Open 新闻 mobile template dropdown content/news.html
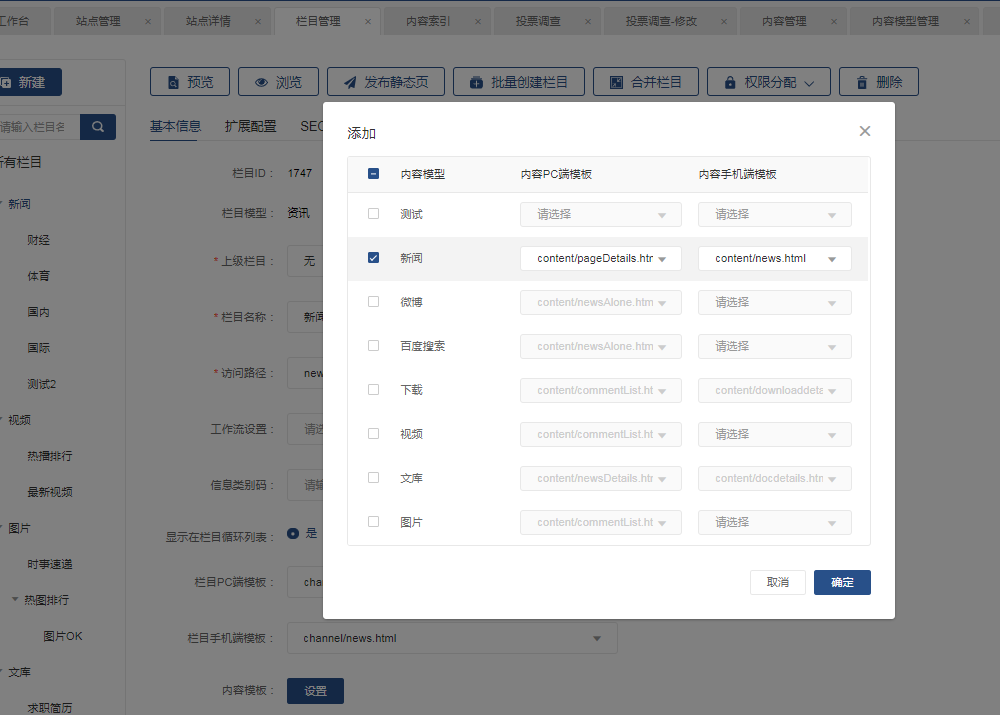 tap(775, 258)
